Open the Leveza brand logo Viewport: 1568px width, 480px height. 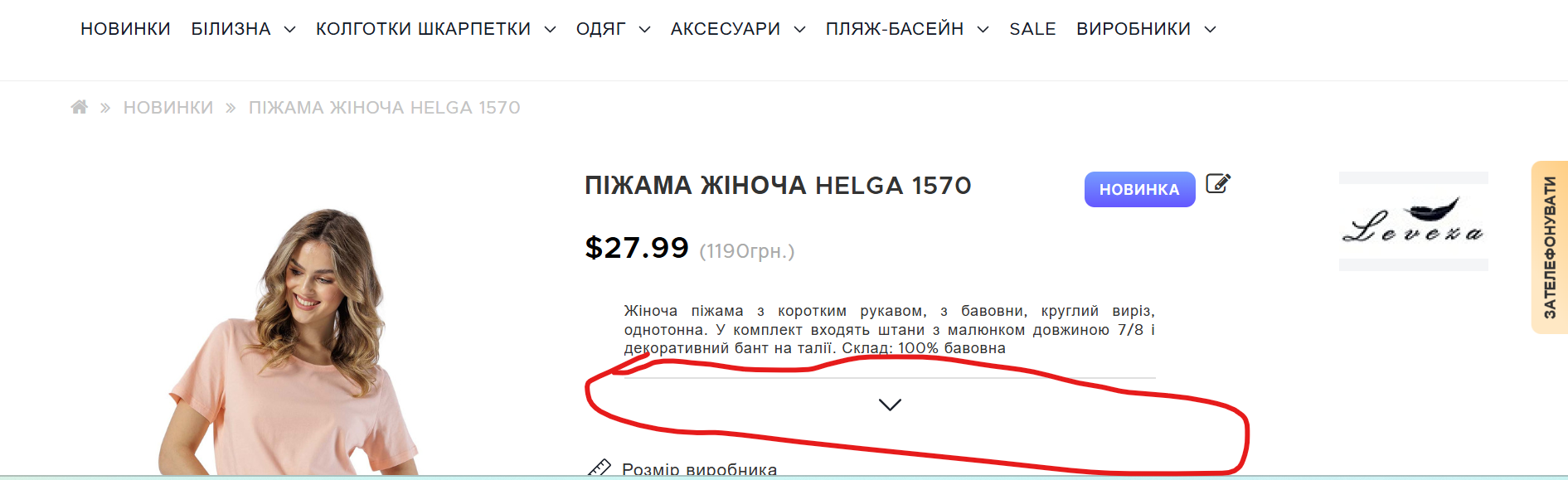[1413, 221]
